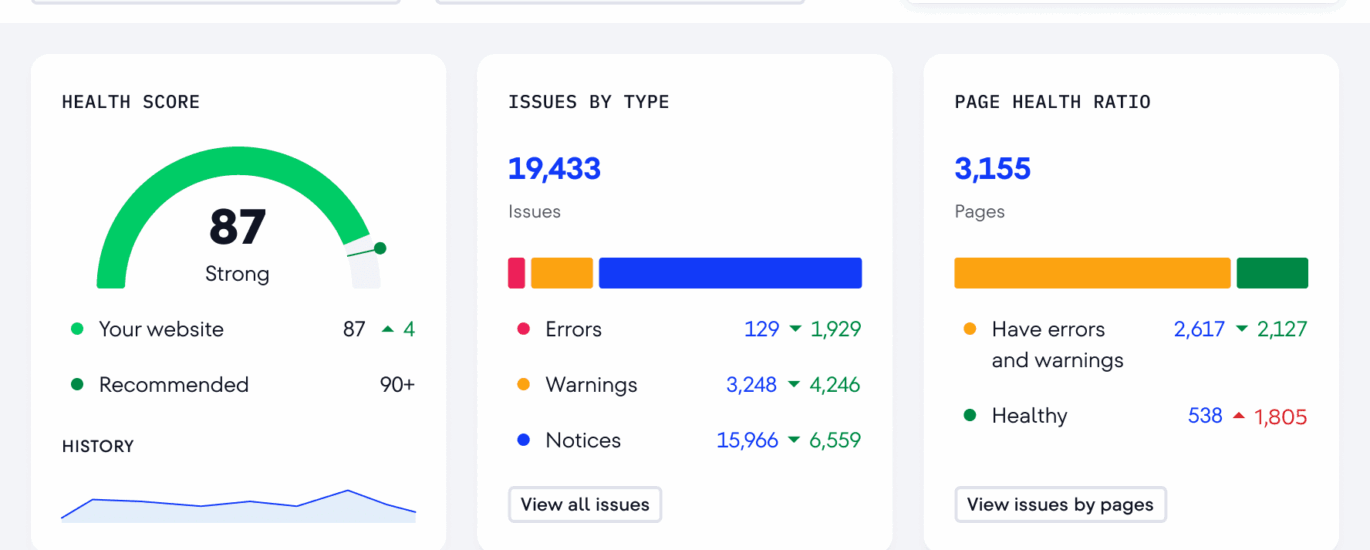Select the red errors bar segment
The image size is (1370, 550).
point(517,273)
